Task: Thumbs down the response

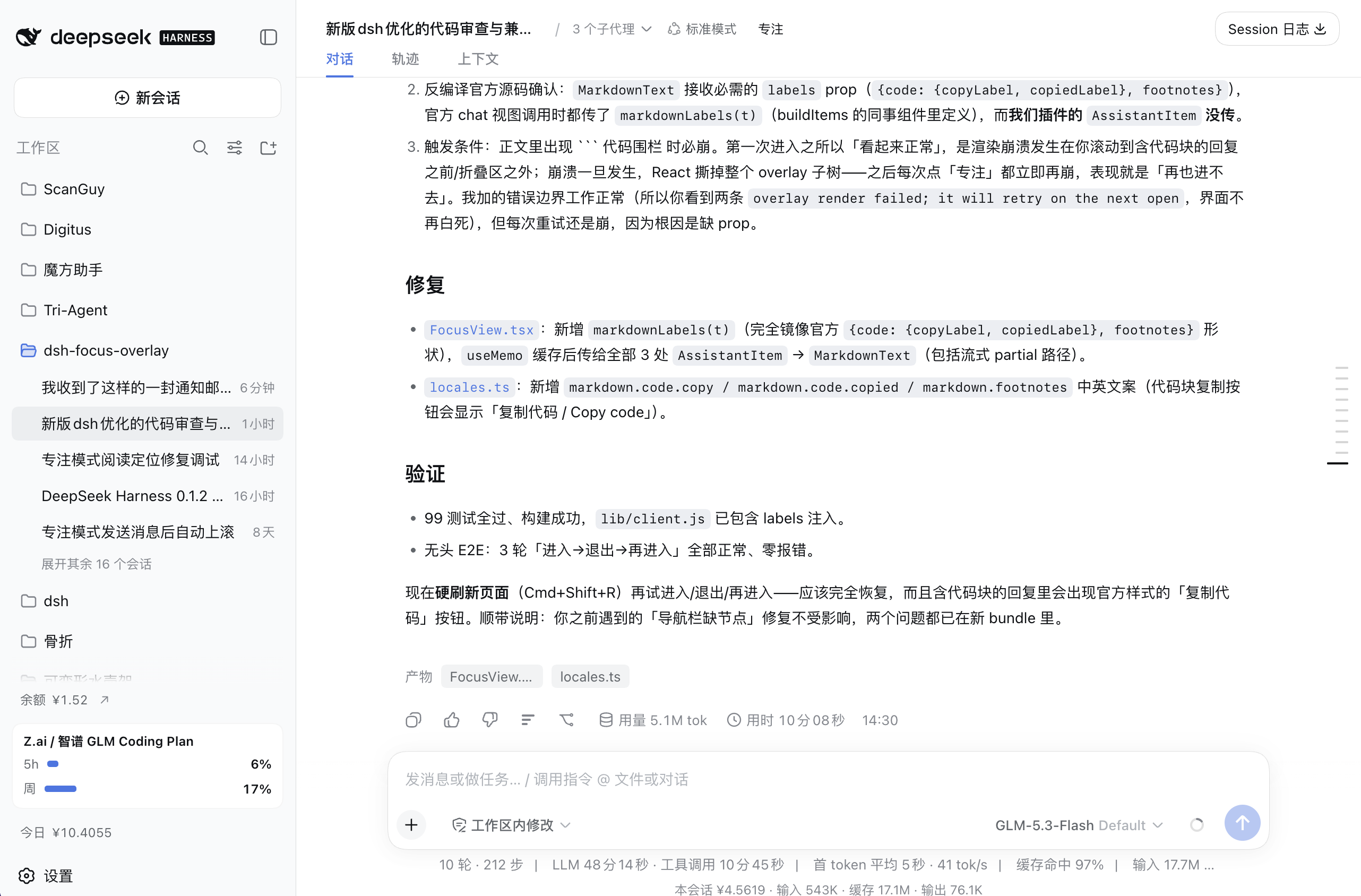Action: tap(490, 720)
